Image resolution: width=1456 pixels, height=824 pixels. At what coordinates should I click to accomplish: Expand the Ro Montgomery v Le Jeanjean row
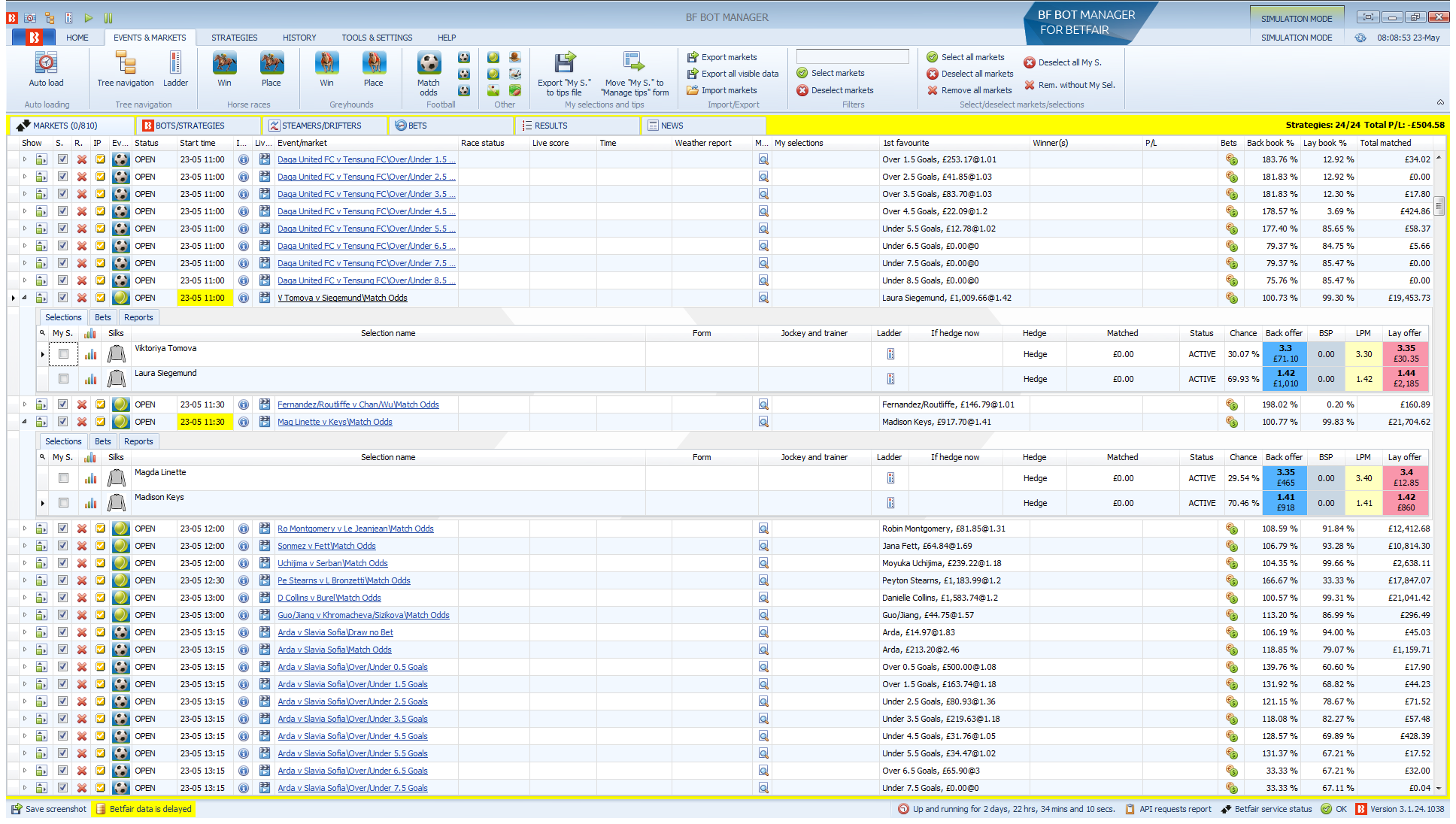[x=24, y=529]
